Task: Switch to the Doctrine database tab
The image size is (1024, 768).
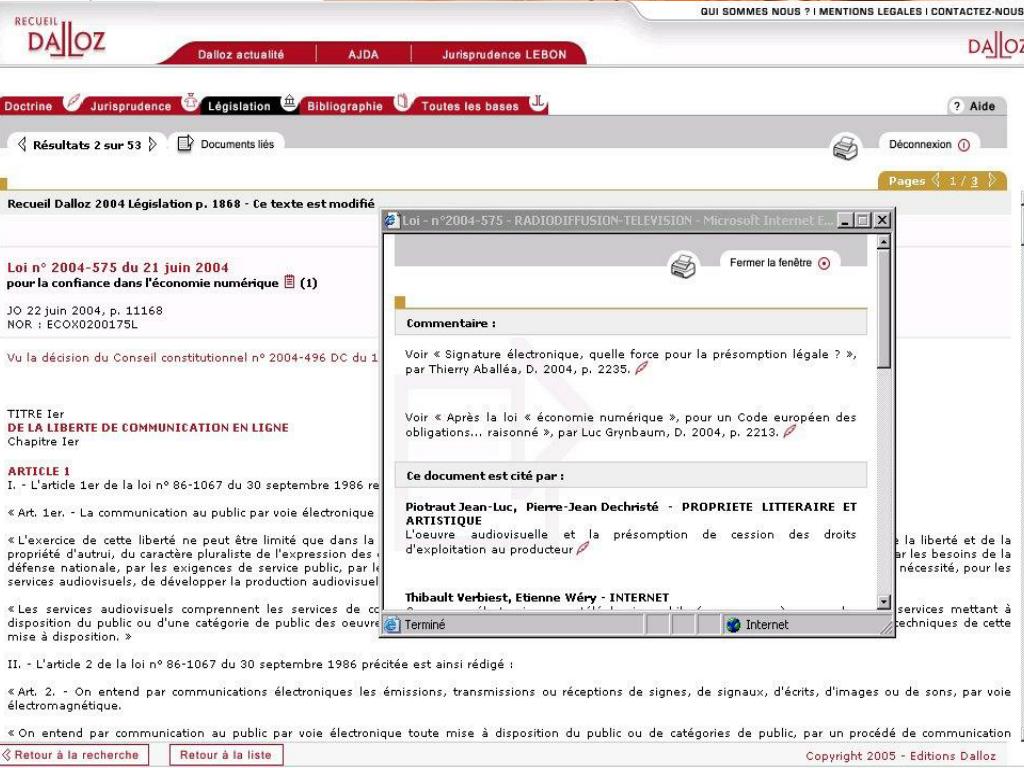Action: [x=28, y=106]
